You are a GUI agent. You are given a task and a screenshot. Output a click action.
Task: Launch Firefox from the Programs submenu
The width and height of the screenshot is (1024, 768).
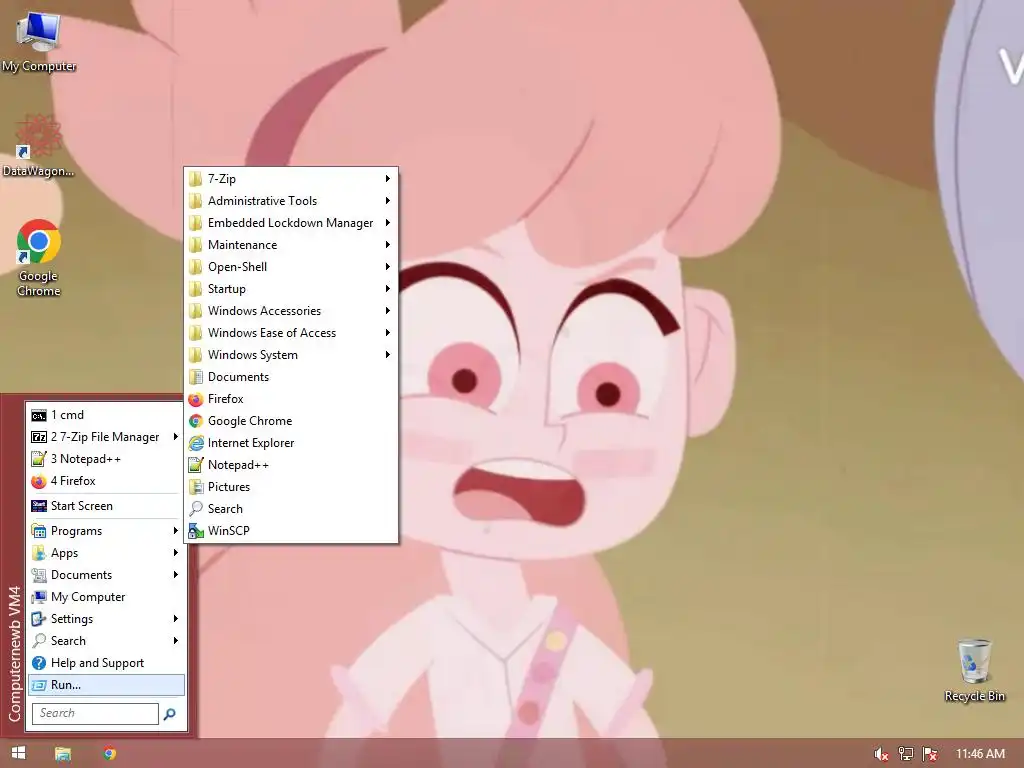point(291,399)
